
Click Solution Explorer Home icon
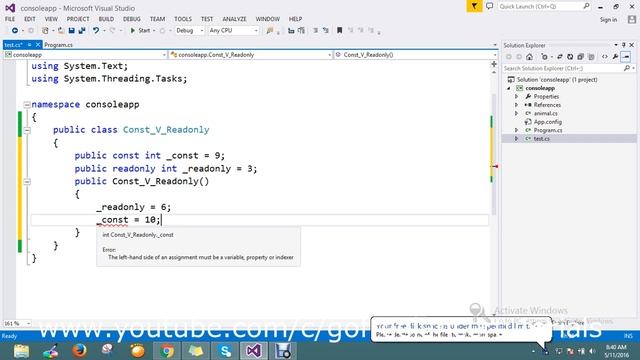click(529, 57)
